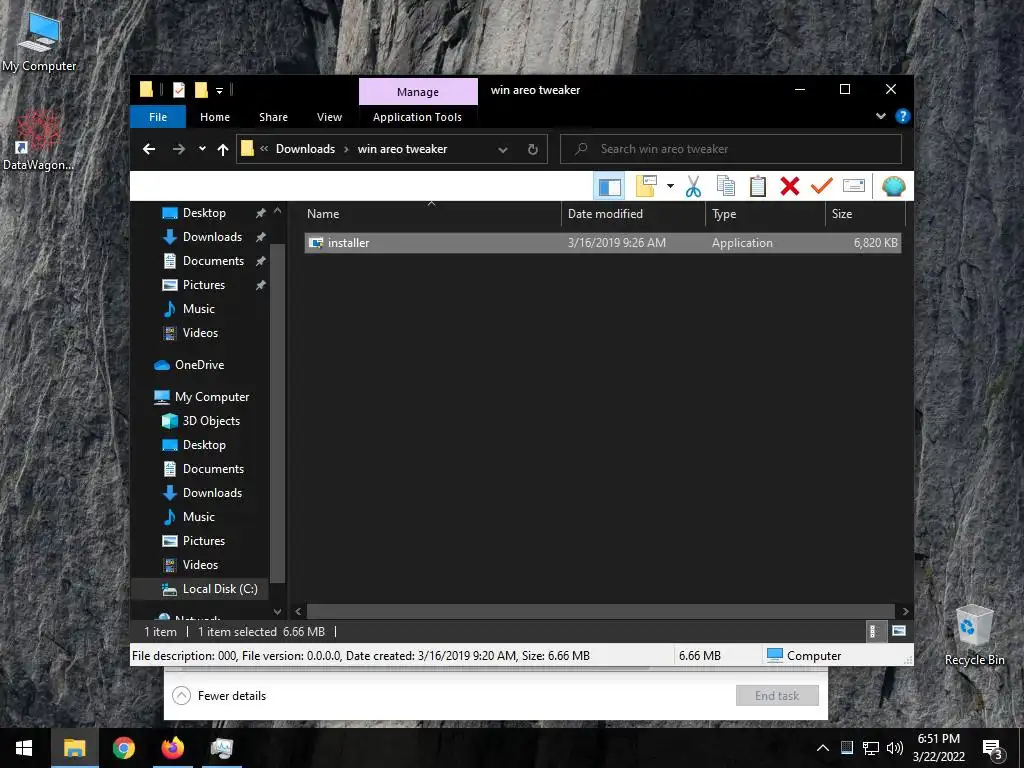Open Pictures under My Computer
Screen dimensions: 1024x768
tap(203, 541)
